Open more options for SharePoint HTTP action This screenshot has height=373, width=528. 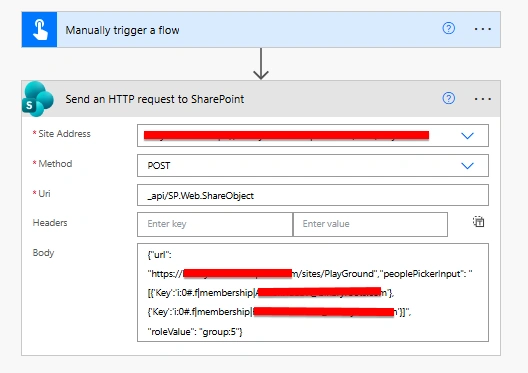pos(483,99)
